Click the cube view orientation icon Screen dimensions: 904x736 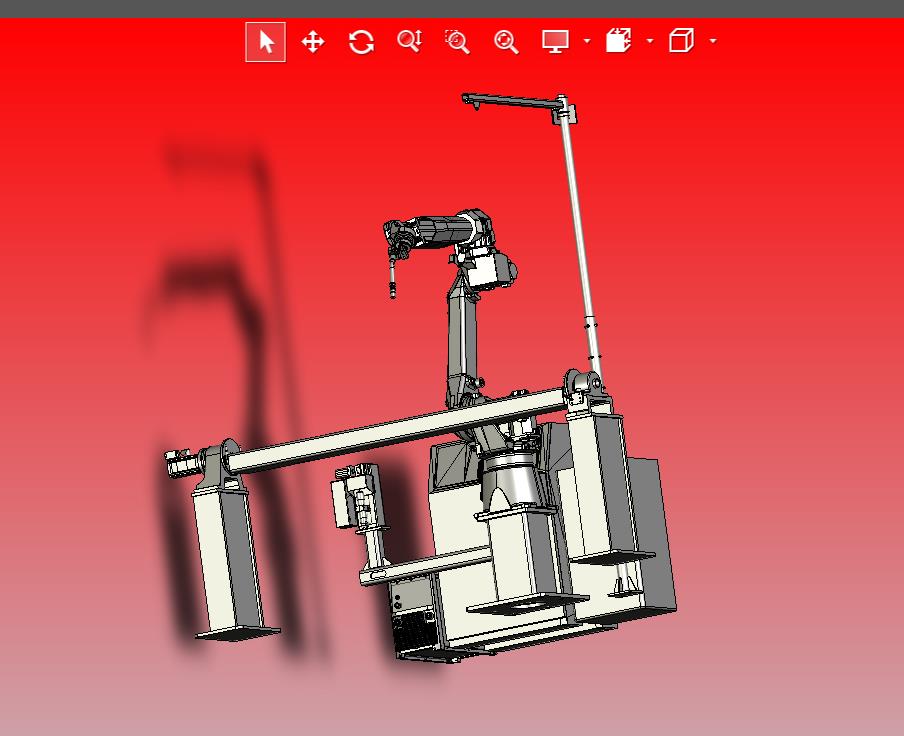(x=681, y=41)
